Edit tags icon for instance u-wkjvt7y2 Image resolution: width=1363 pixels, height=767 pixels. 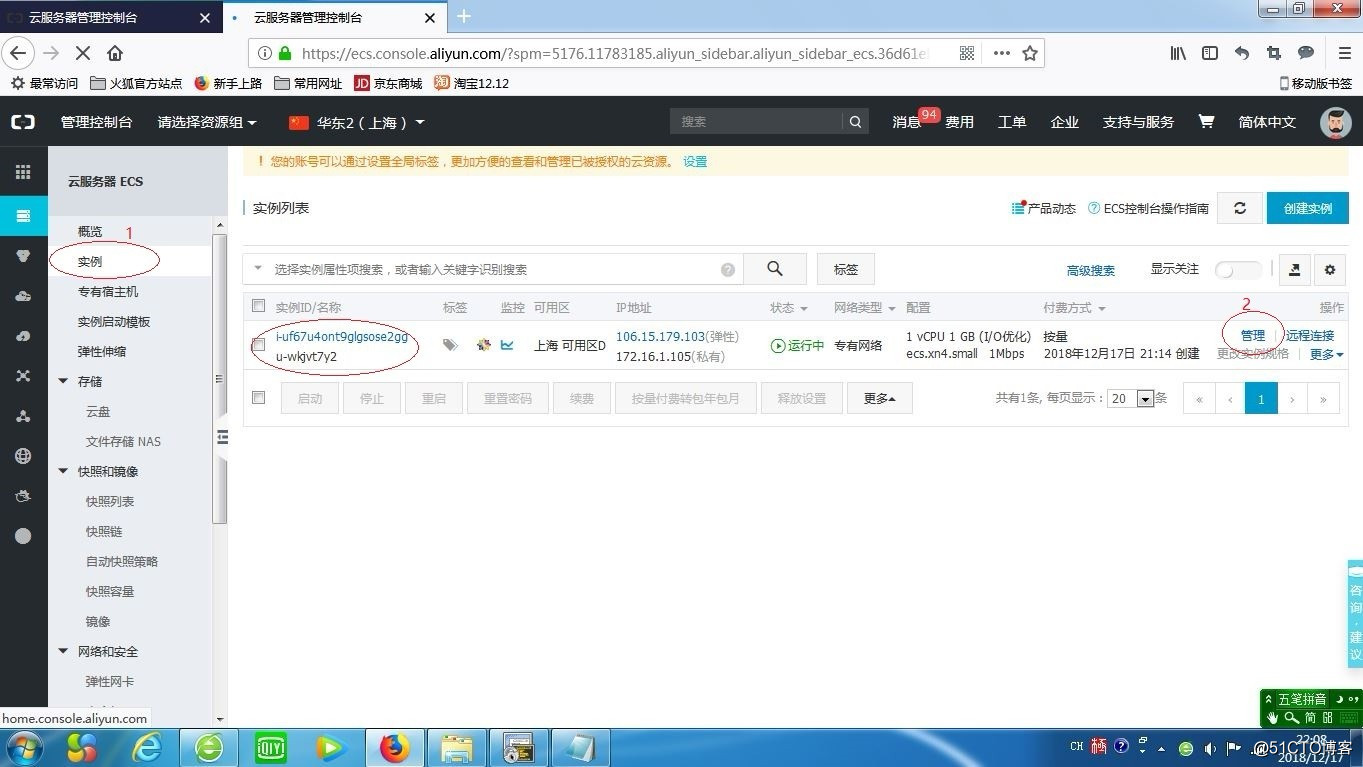point(451,345)
